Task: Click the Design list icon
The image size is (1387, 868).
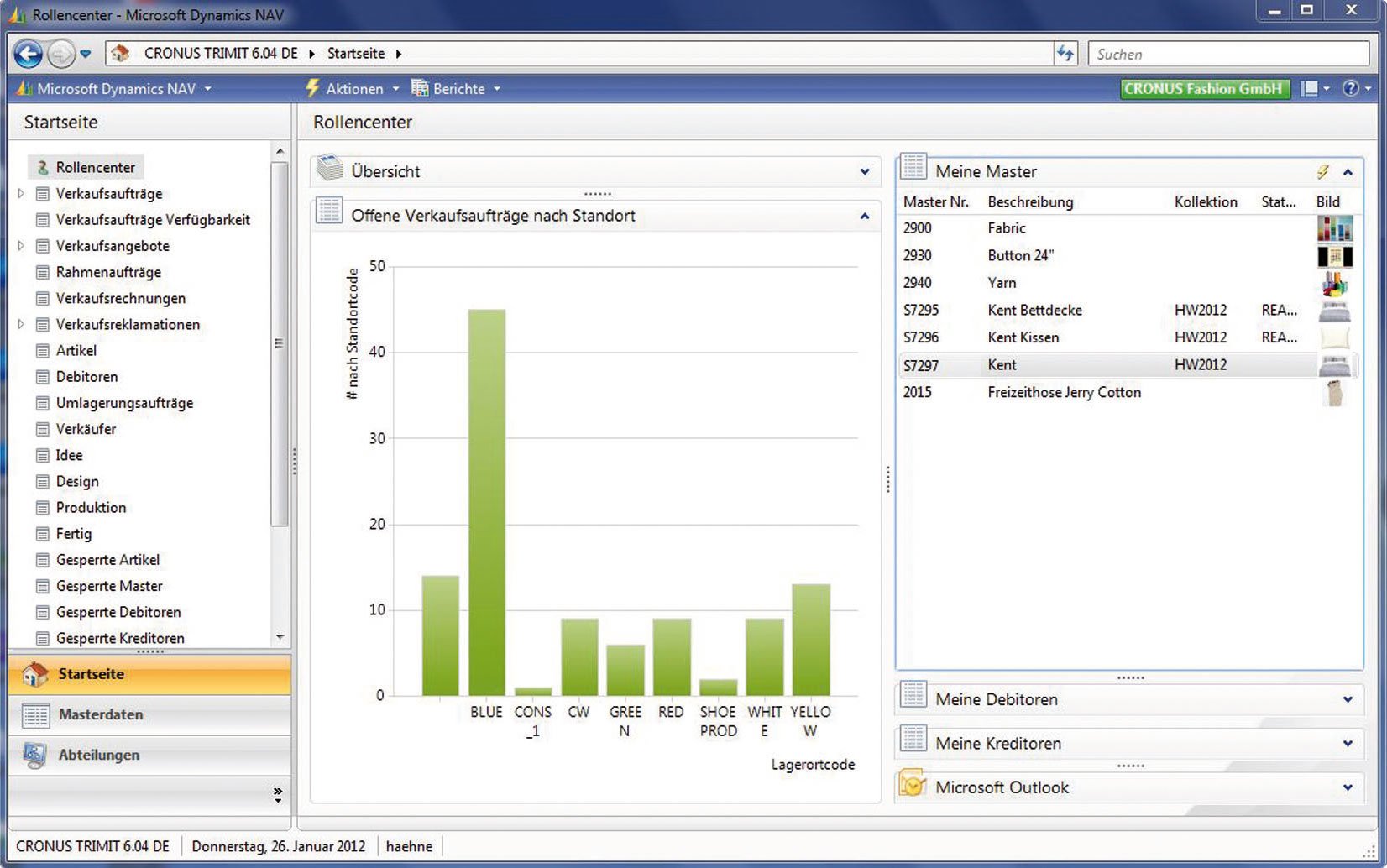Action: pos(42,481)
